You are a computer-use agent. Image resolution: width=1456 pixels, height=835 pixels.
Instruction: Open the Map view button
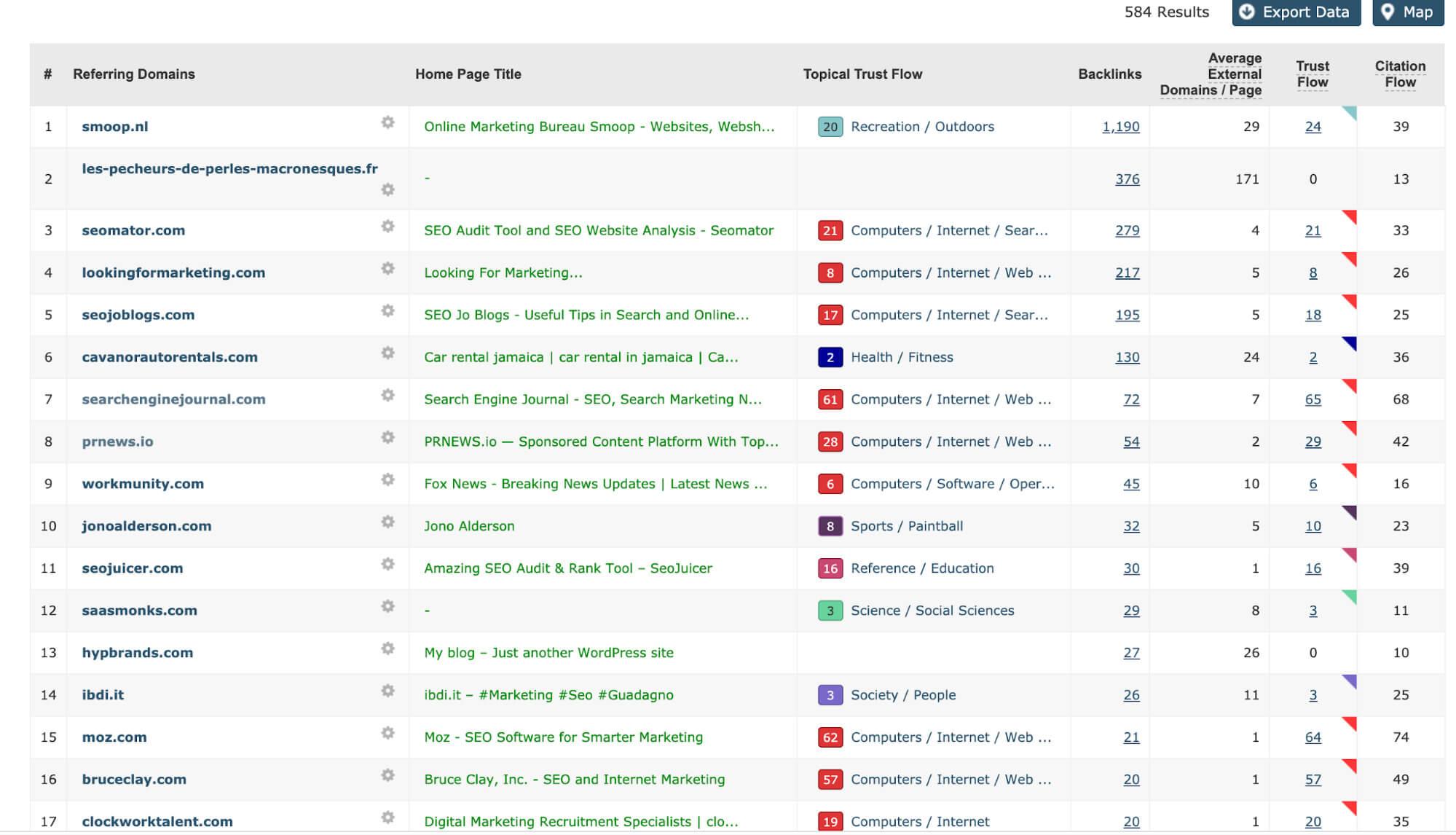[x=1408, y=12]
